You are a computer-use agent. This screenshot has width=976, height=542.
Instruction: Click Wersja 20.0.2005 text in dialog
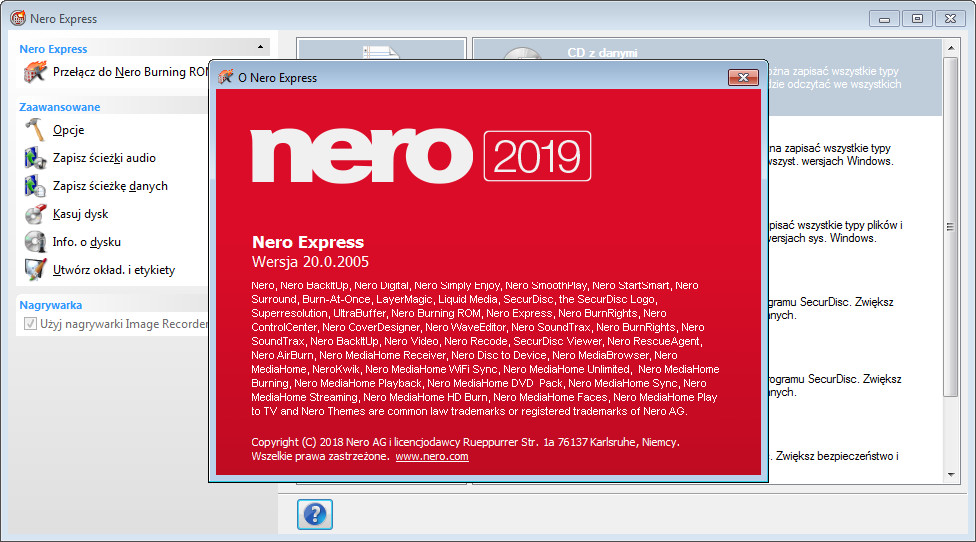point(310,262)
